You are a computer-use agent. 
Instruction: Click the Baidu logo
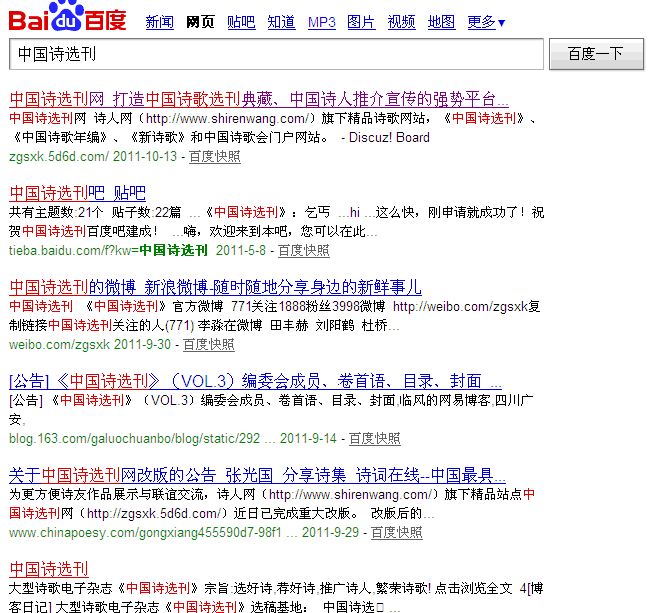click(x=67, y=16)
